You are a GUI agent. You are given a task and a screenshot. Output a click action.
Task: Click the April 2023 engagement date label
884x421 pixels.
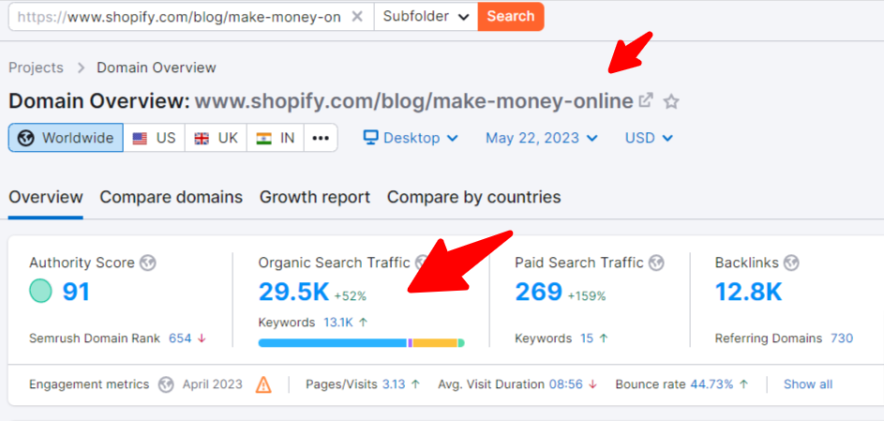[213, 384]
